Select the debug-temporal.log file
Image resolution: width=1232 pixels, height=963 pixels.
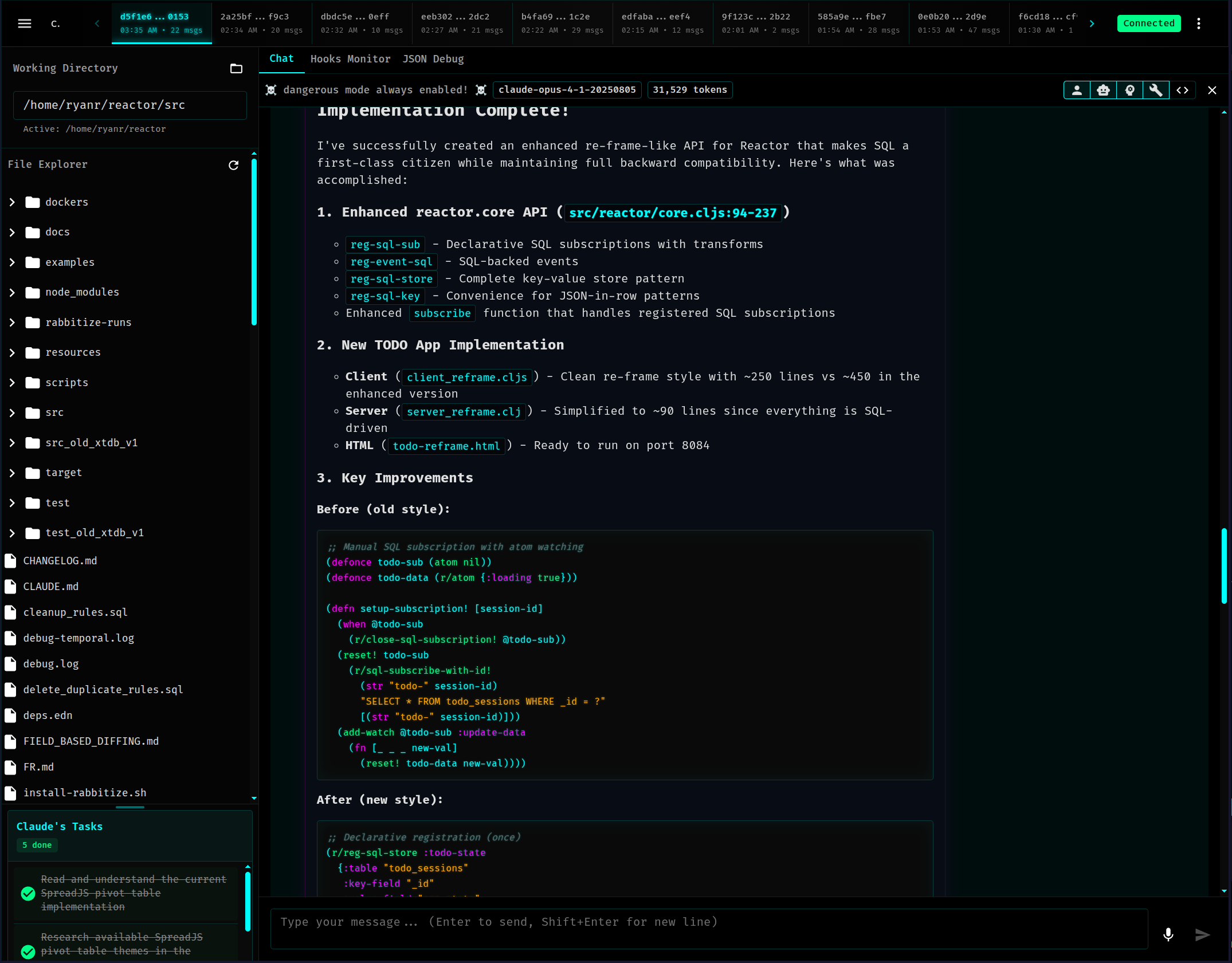[79, 638]
